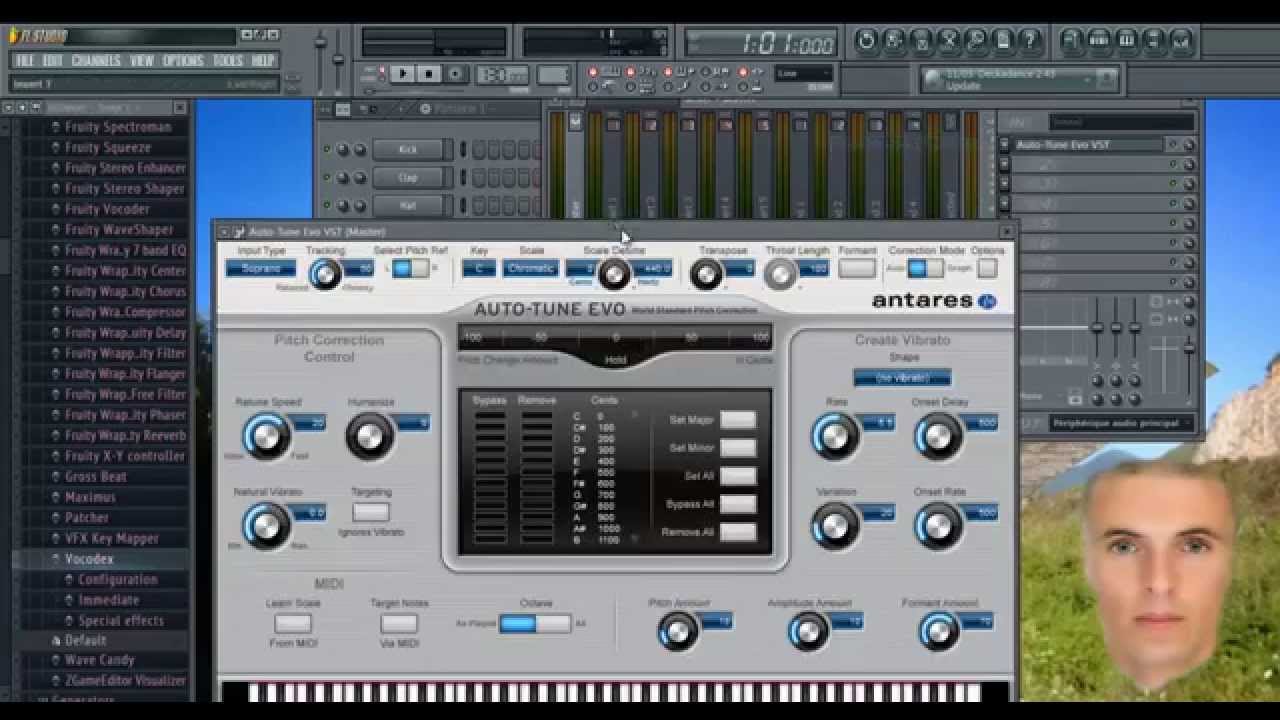
Task: Open the audio output dropdown below mixer slots
Action: [1122, 423]
